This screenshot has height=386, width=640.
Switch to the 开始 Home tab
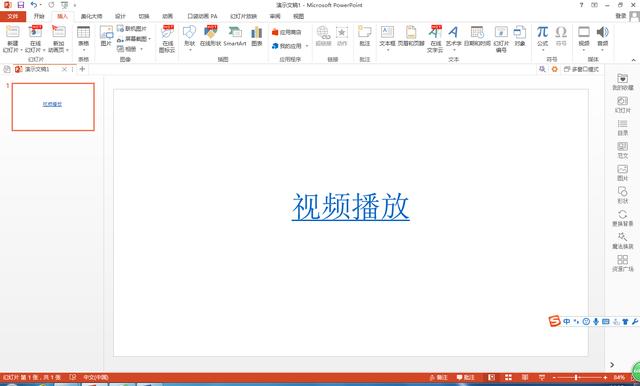(x=39, y=16)
